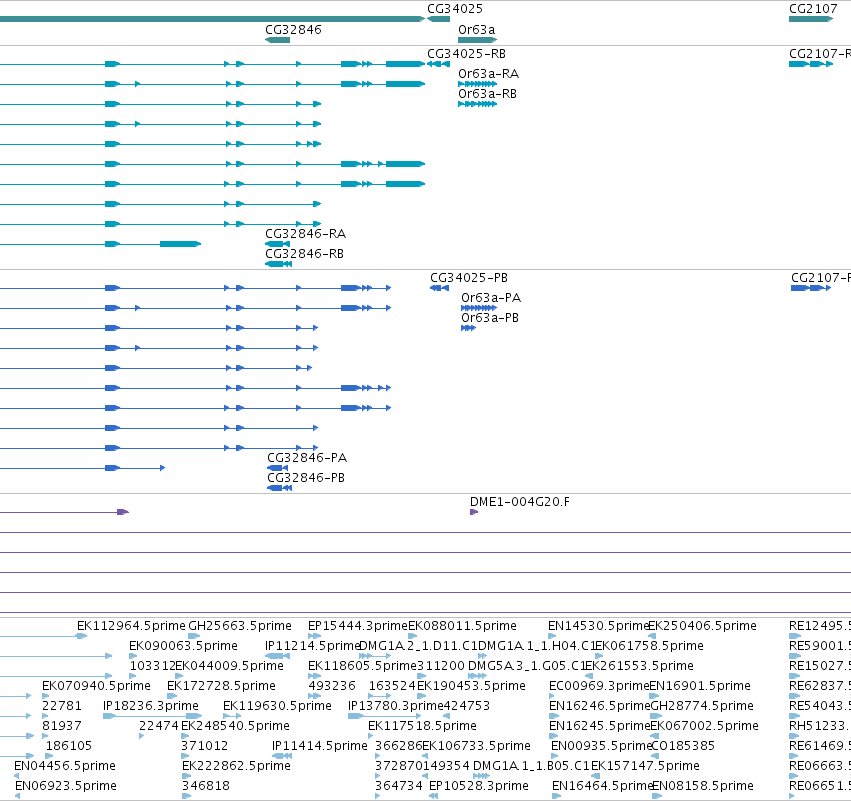
Task: Click the EK061758.5prime EST label
Action: coord(650,646)
